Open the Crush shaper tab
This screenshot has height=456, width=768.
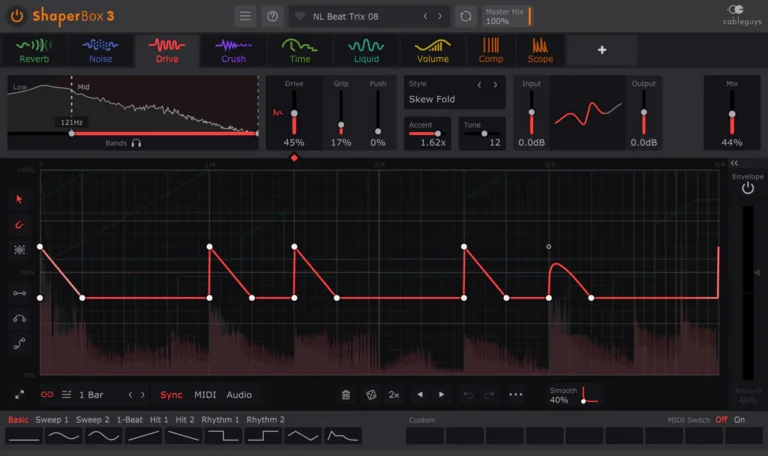coord(233,50)
